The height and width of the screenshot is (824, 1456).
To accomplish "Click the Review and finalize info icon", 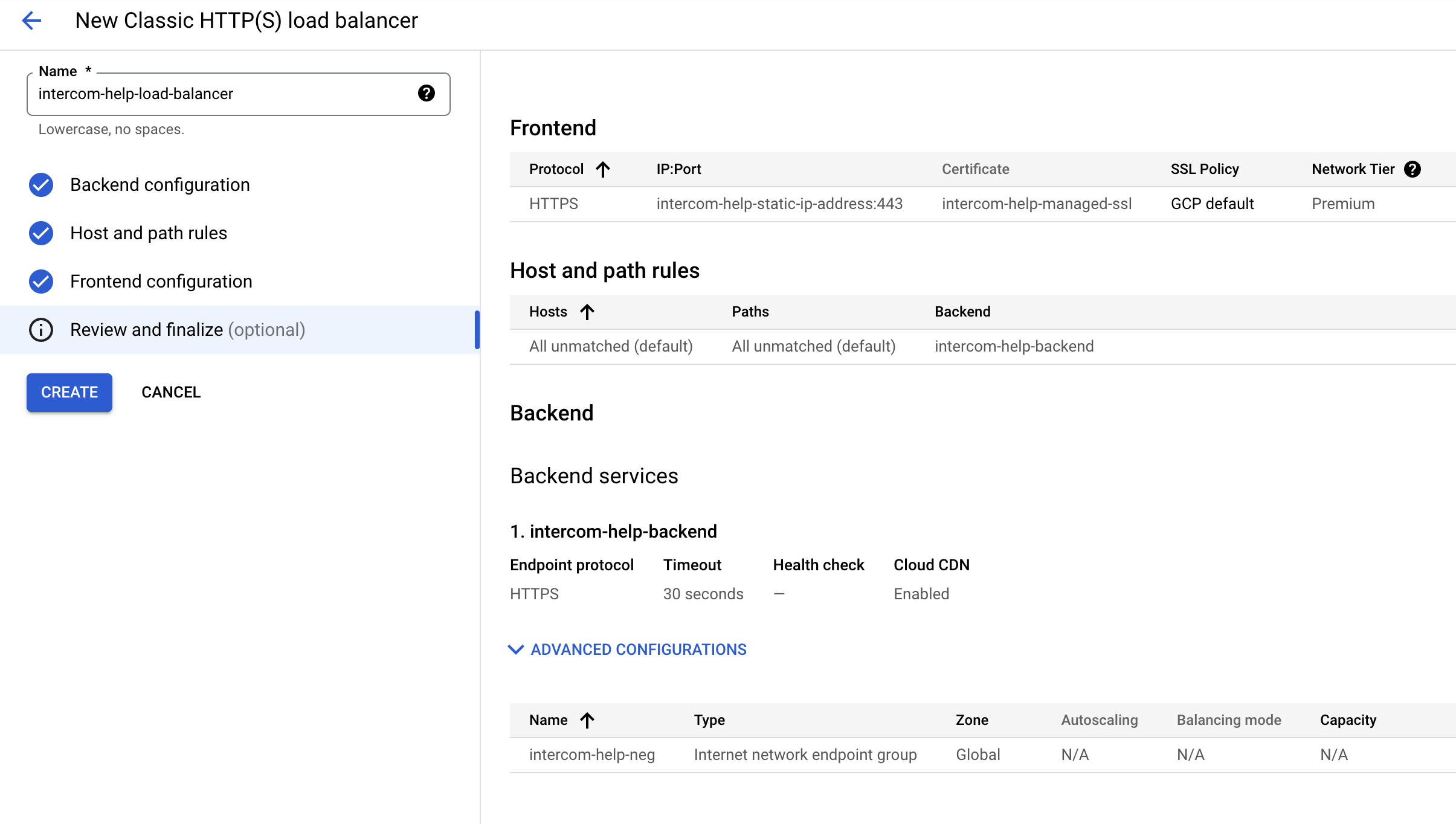I will click(x=41, y=330).
